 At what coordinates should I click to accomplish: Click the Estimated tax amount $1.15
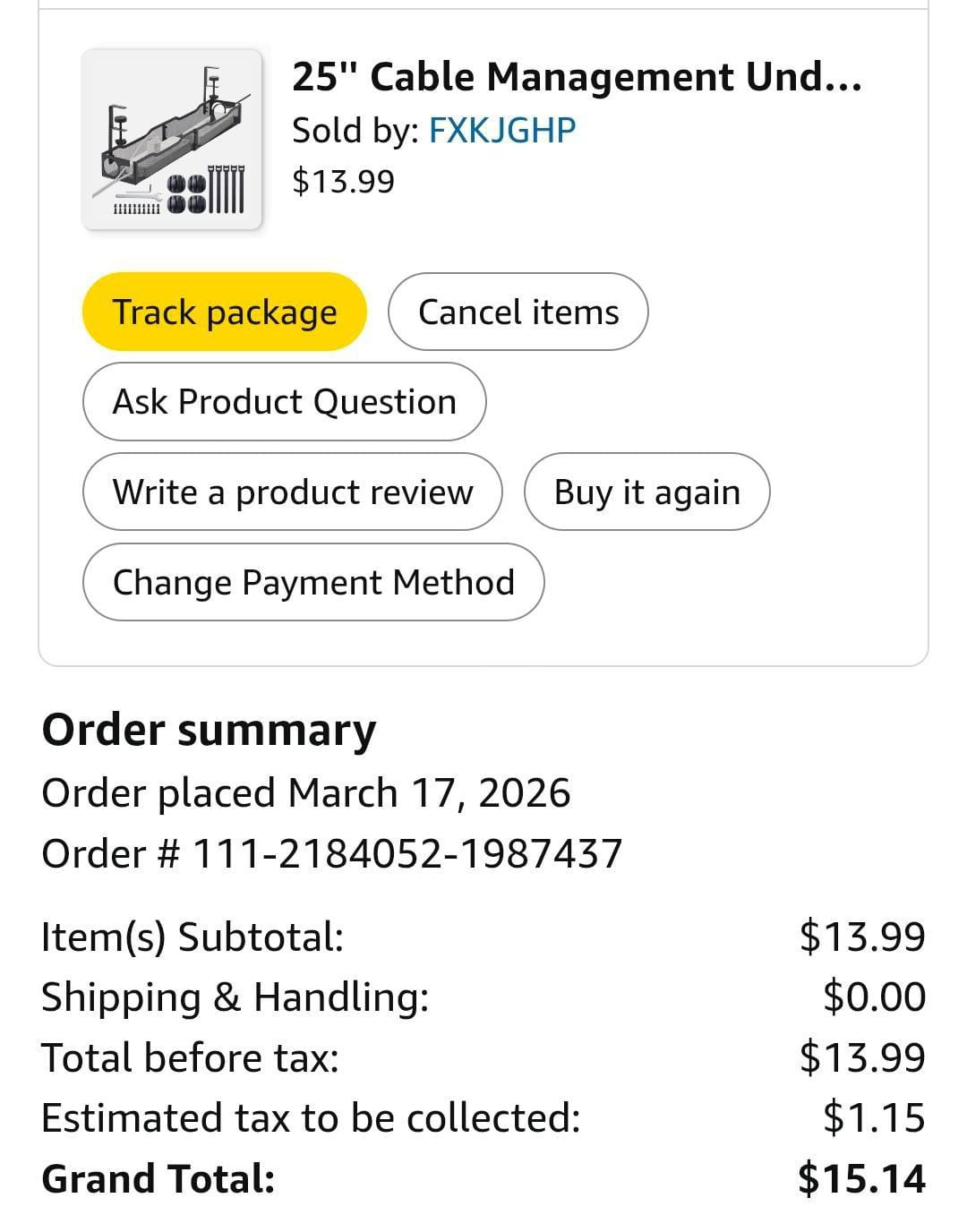click(874, 1117)
